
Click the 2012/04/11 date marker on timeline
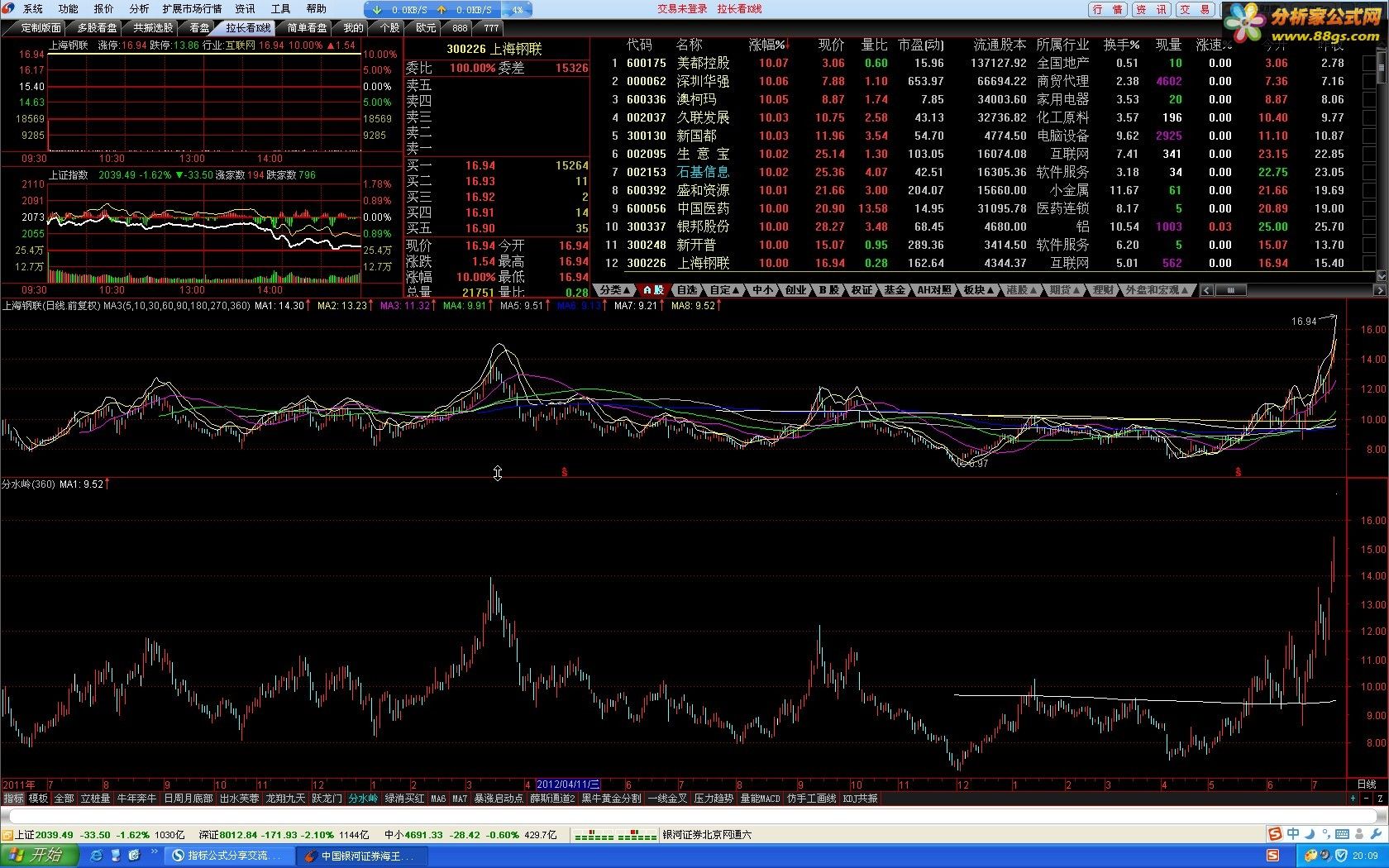click(x=568, y=785)
